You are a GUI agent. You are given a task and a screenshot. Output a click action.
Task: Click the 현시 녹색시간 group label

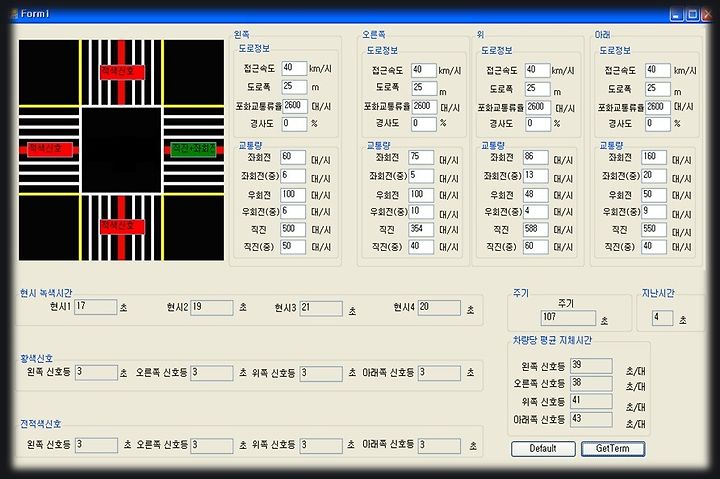(x=46, y=293)
